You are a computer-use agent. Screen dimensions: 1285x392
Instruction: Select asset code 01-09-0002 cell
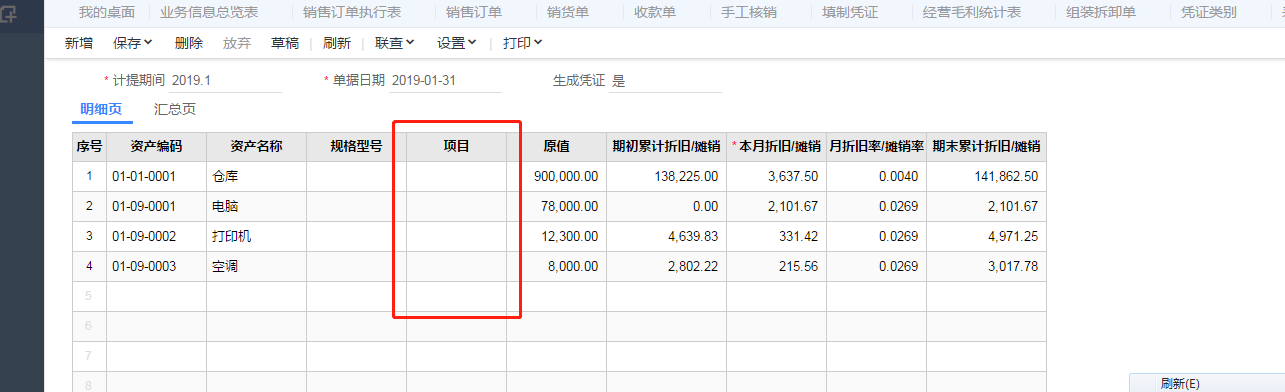(157, 236)
